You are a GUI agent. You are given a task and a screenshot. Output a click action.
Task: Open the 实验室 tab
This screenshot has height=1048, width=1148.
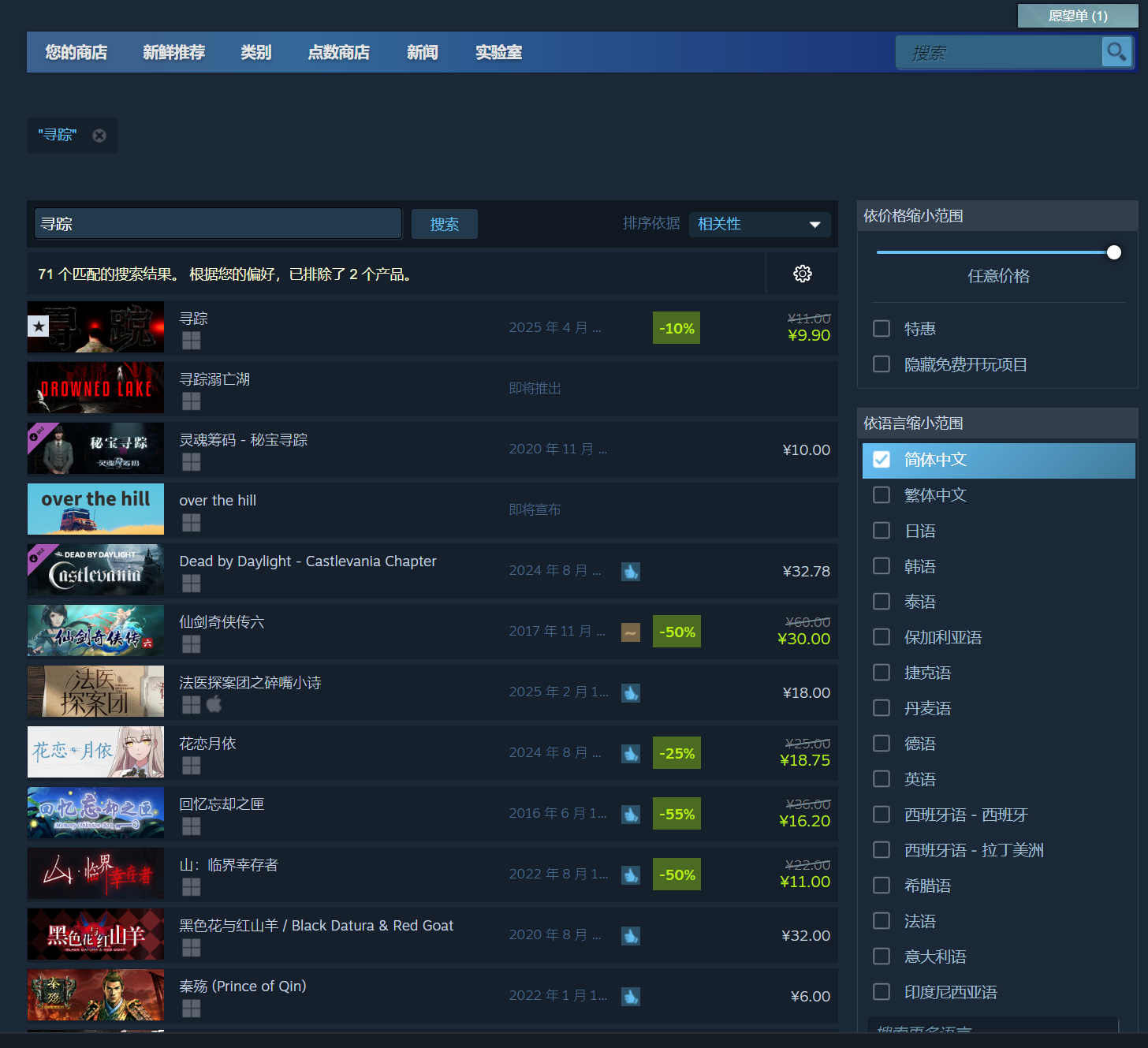pos(498,52)
